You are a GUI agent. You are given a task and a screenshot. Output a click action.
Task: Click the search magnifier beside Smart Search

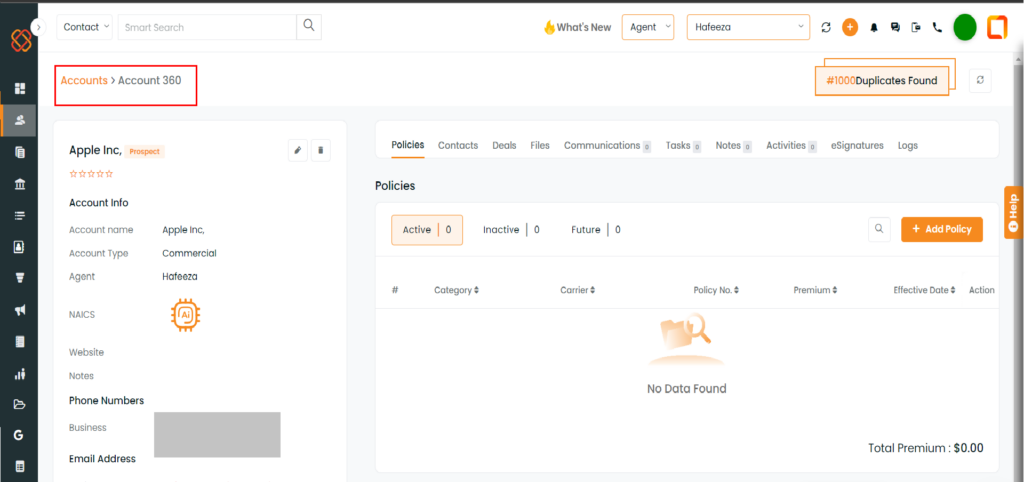[309, 27]
